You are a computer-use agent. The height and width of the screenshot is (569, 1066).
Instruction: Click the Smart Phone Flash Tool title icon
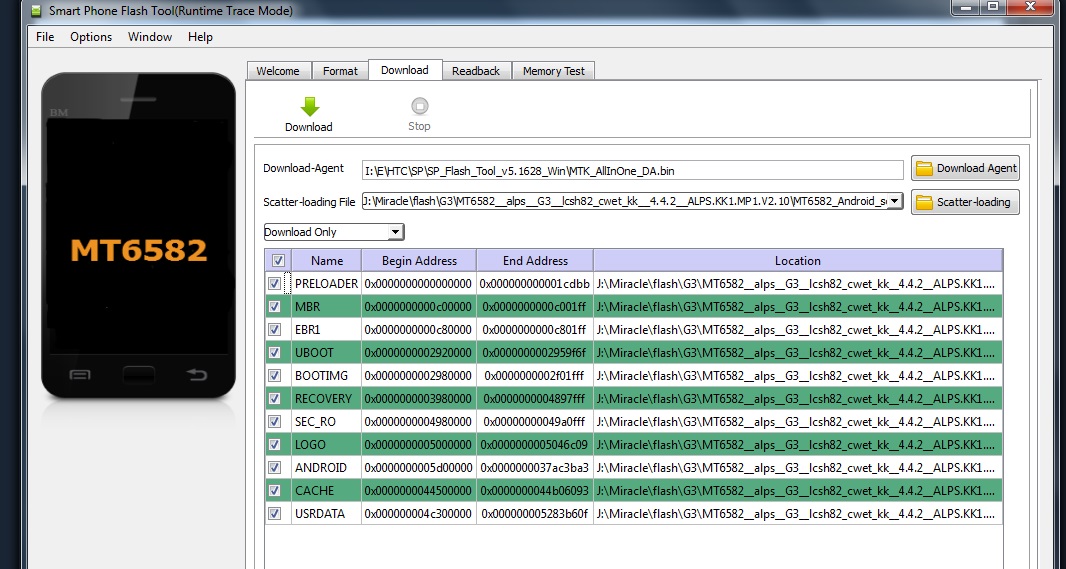point(36,11)
